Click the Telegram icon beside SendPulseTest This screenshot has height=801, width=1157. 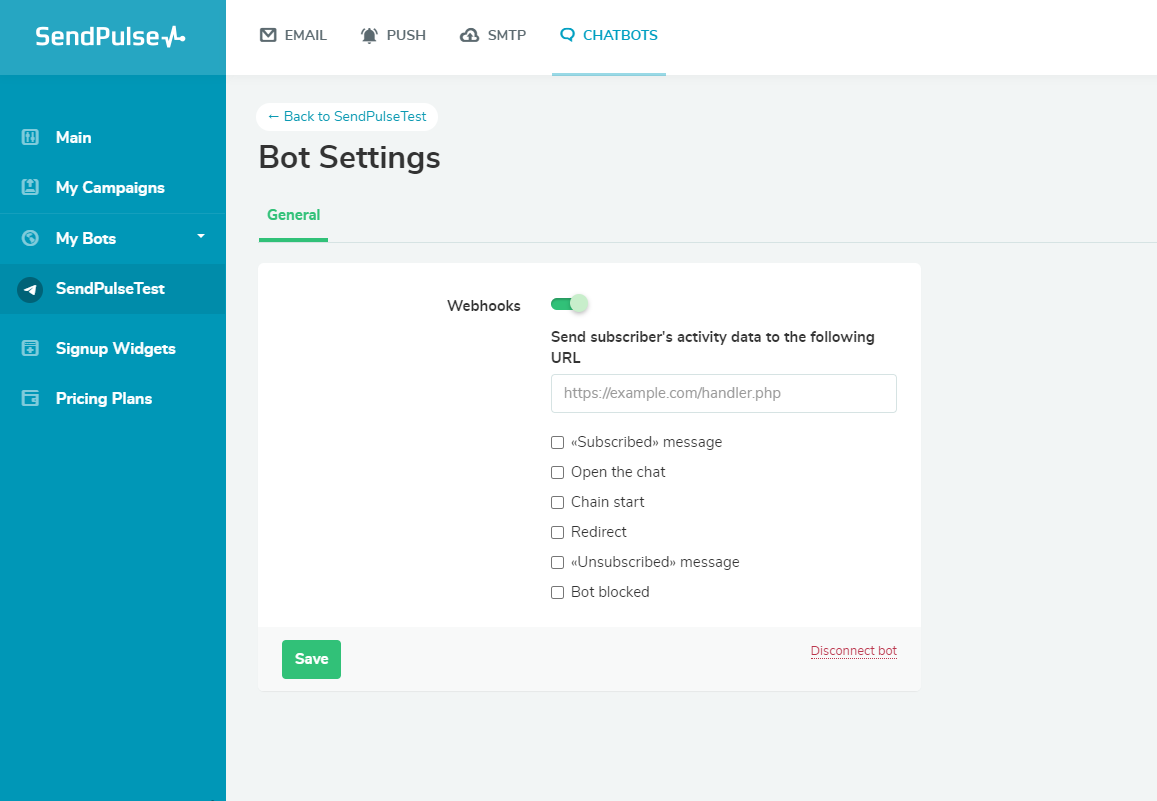pos(30,289)
